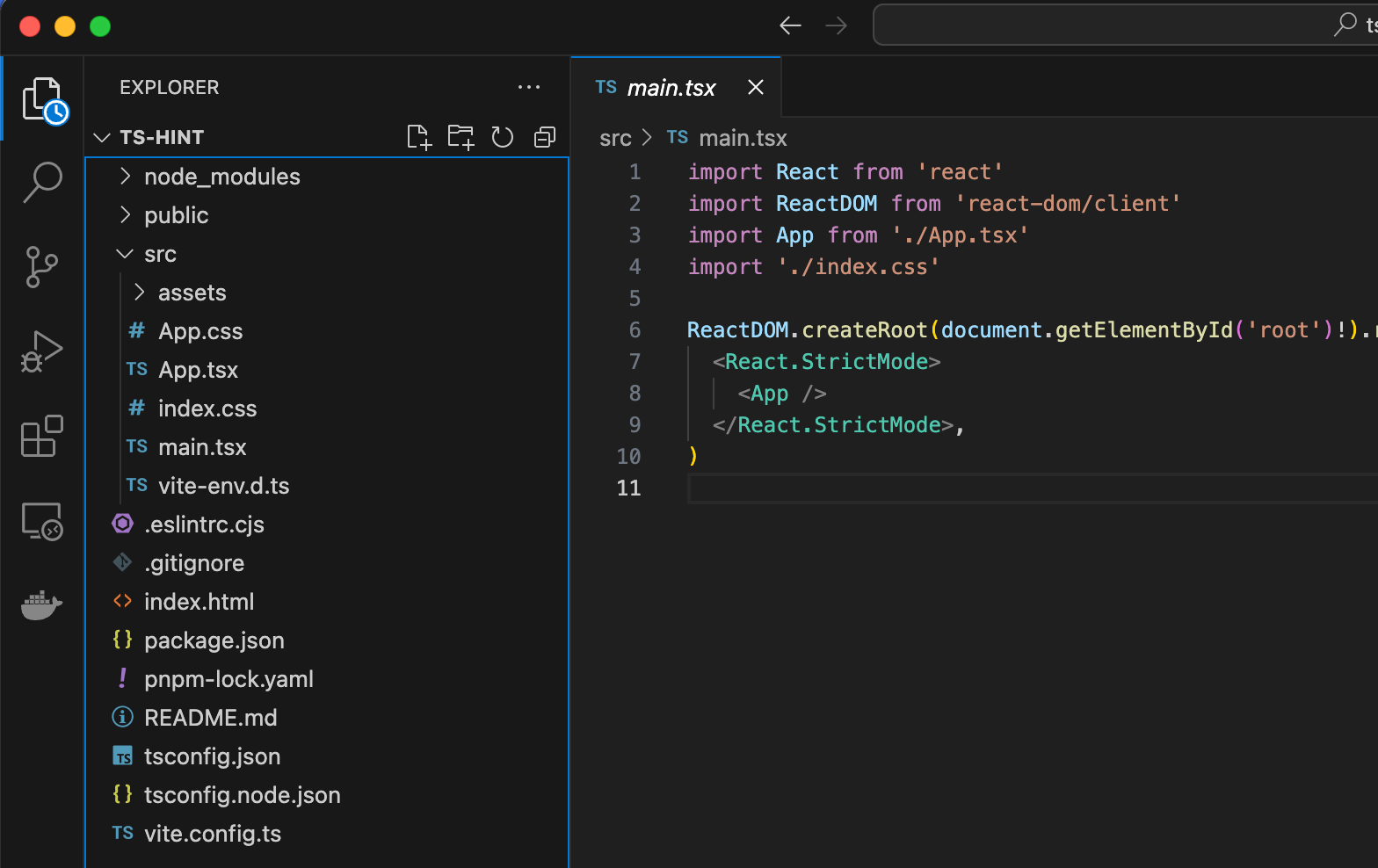Expand the node_modules folder

[x=221, y=177]
